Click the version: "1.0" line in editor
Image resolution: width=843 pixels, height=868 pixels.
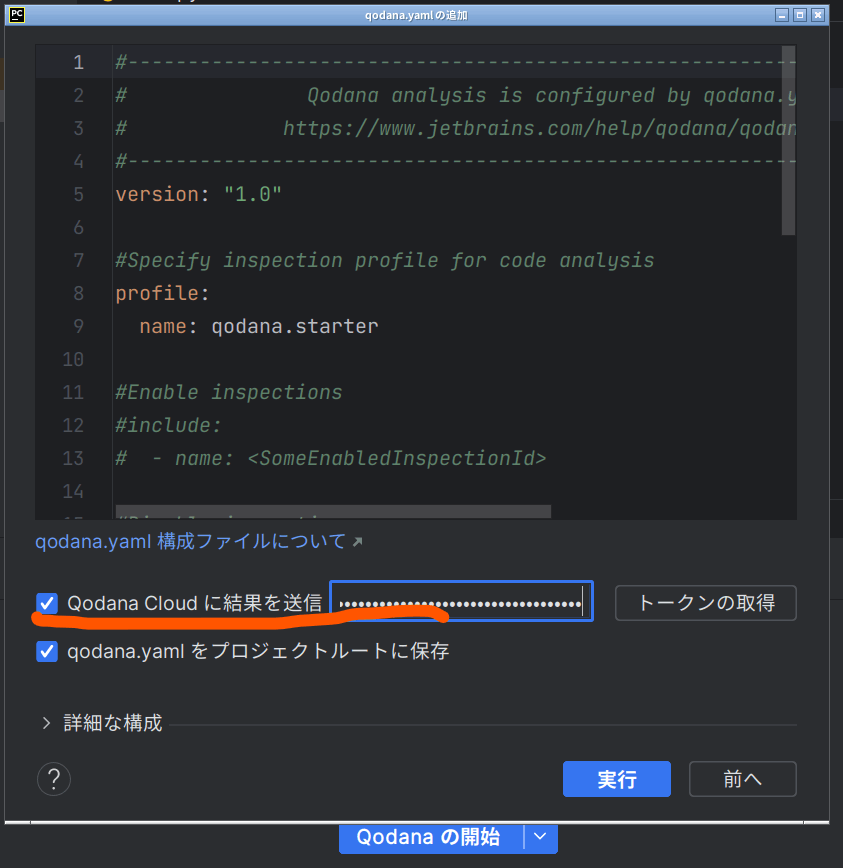point(199,194)
